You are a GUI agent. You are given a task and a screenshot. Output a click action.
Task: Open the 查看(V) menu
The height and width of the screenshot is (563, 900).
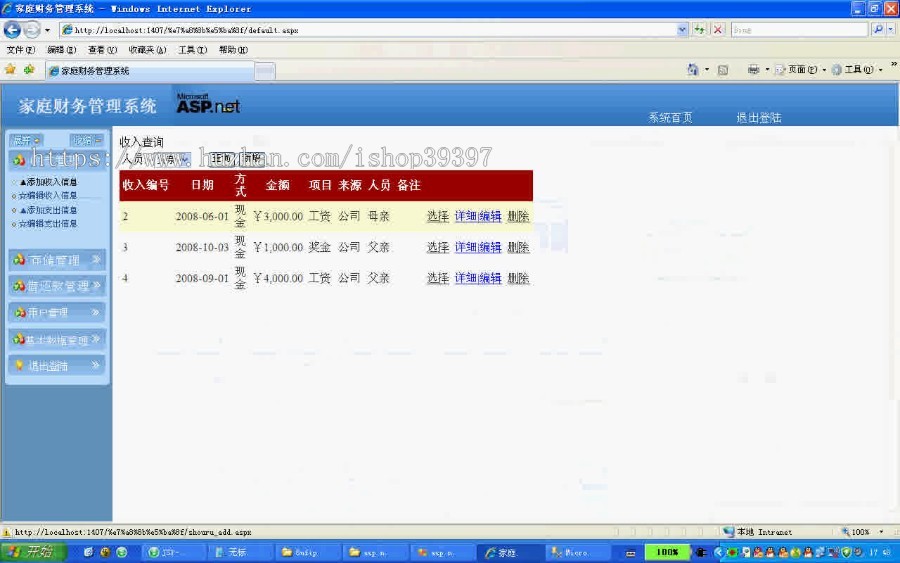[102, 50]
